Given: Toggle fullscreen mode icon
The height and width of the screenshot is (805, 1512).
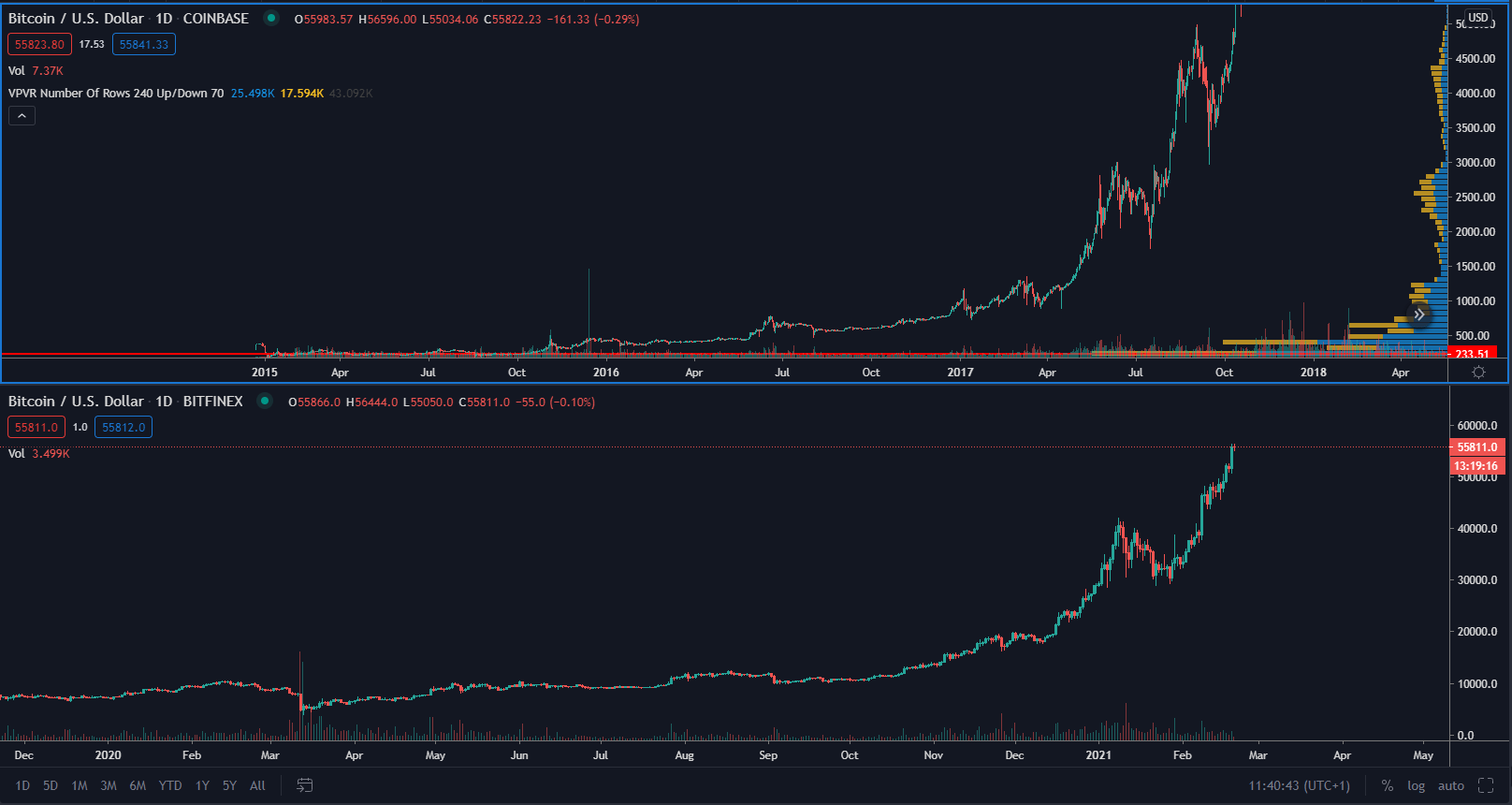Looking at the screenshot, I should 1485,785.
